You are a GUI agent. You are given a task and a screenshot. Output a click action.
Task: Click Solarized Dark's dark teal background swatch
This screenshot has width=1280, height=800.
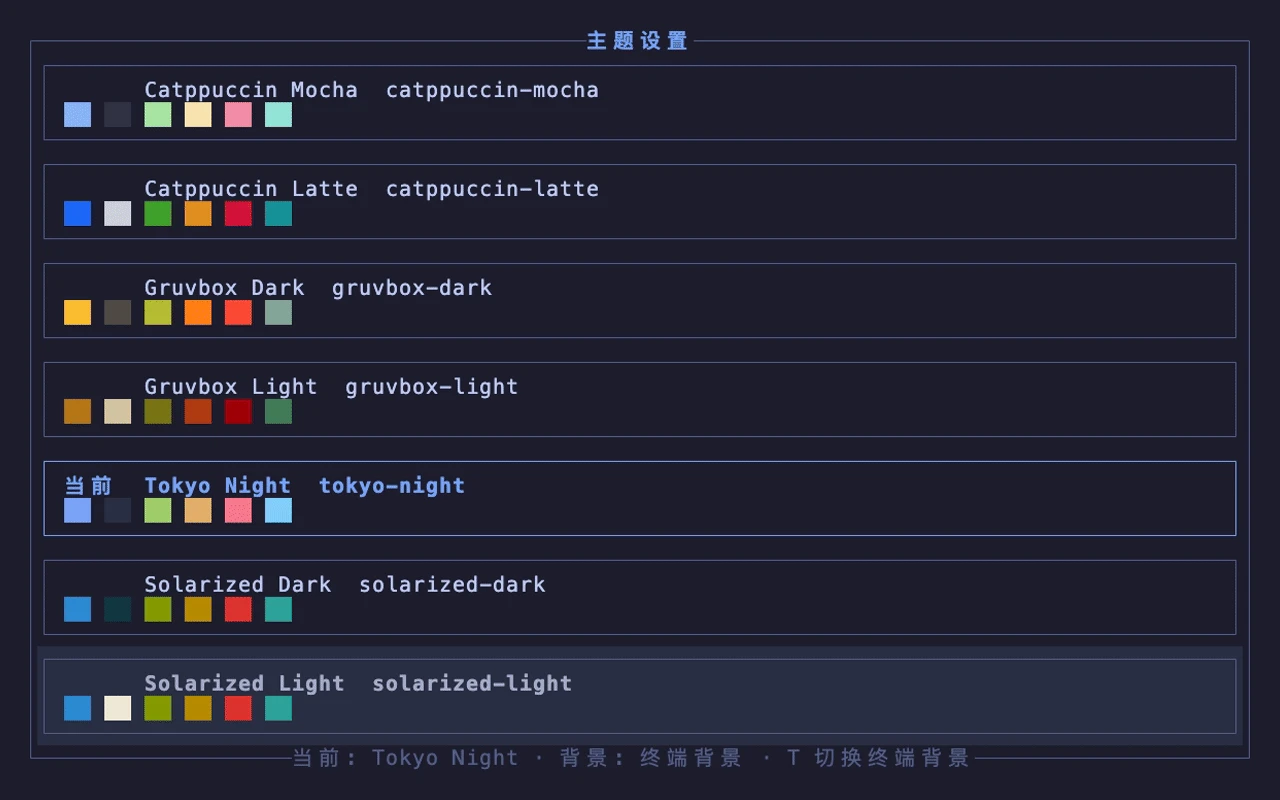click(118, 610)
